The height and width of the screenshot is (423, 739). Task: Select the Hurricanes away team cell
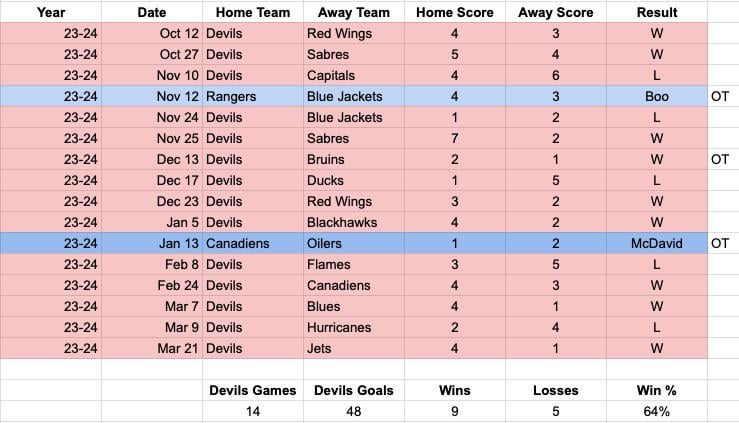(x=353, y=327)
